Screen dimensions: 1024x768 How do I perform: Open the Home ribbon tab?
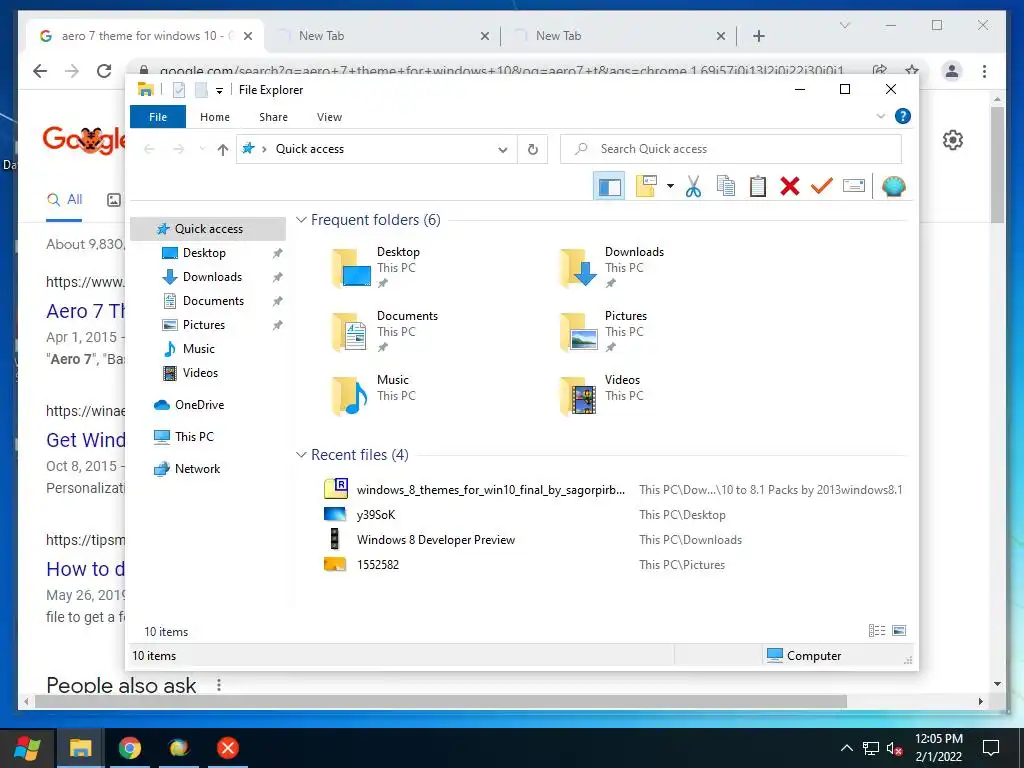(215, 117)
